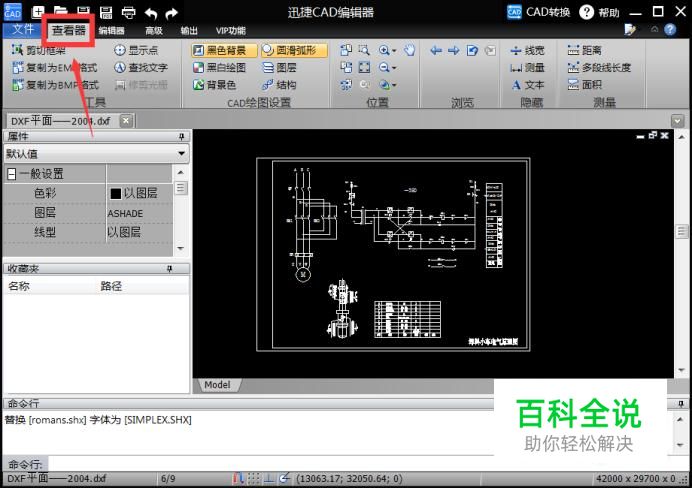Switch to the 编辑器 editor tab
Screen dimensions: 692x488
pyautogui.click(x=111, y=30)
